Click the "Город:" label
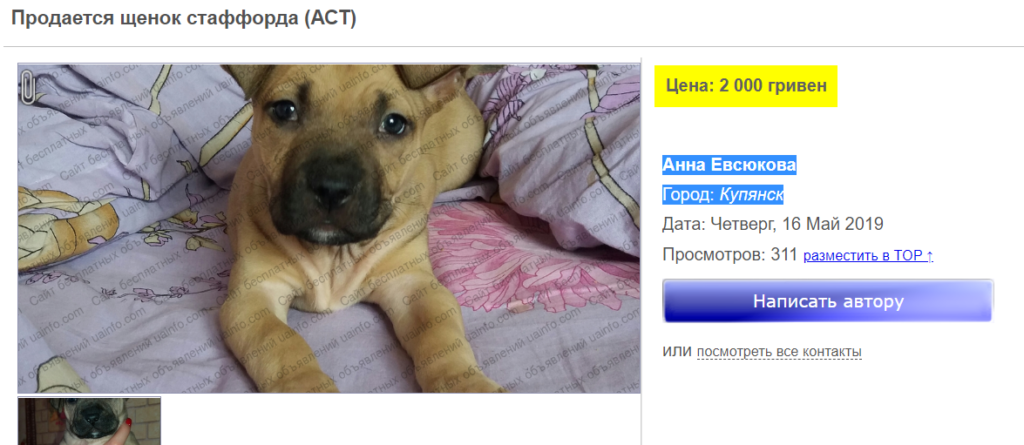1024x445 pixels. 689,195
